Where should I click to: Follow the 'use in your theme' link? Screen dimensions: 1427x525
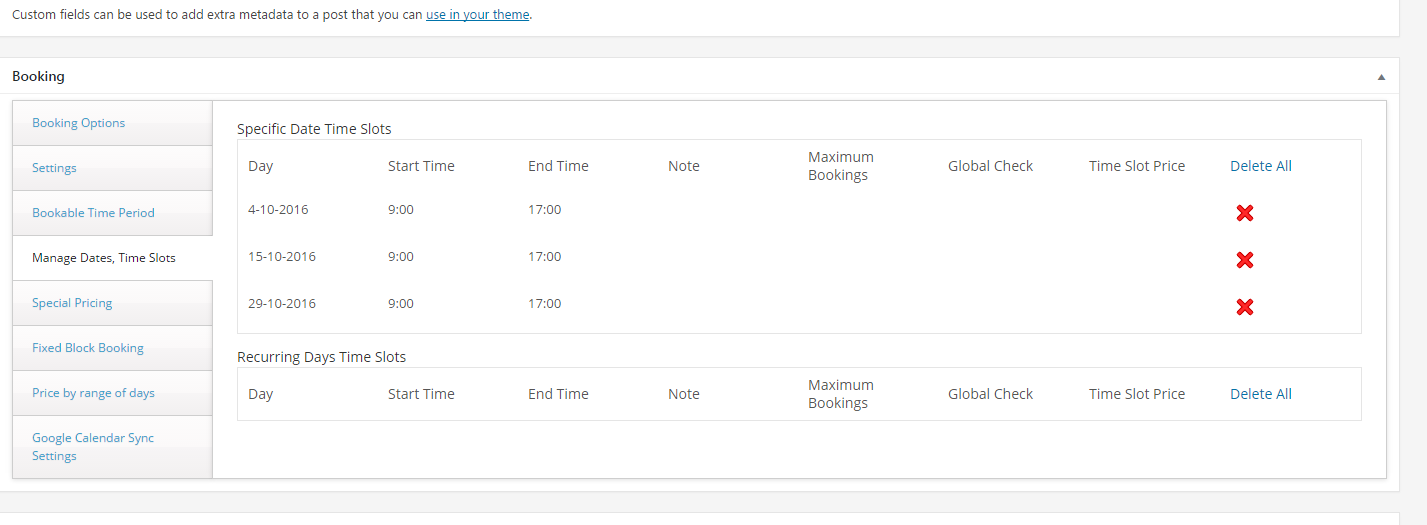[x=477, y=15]
